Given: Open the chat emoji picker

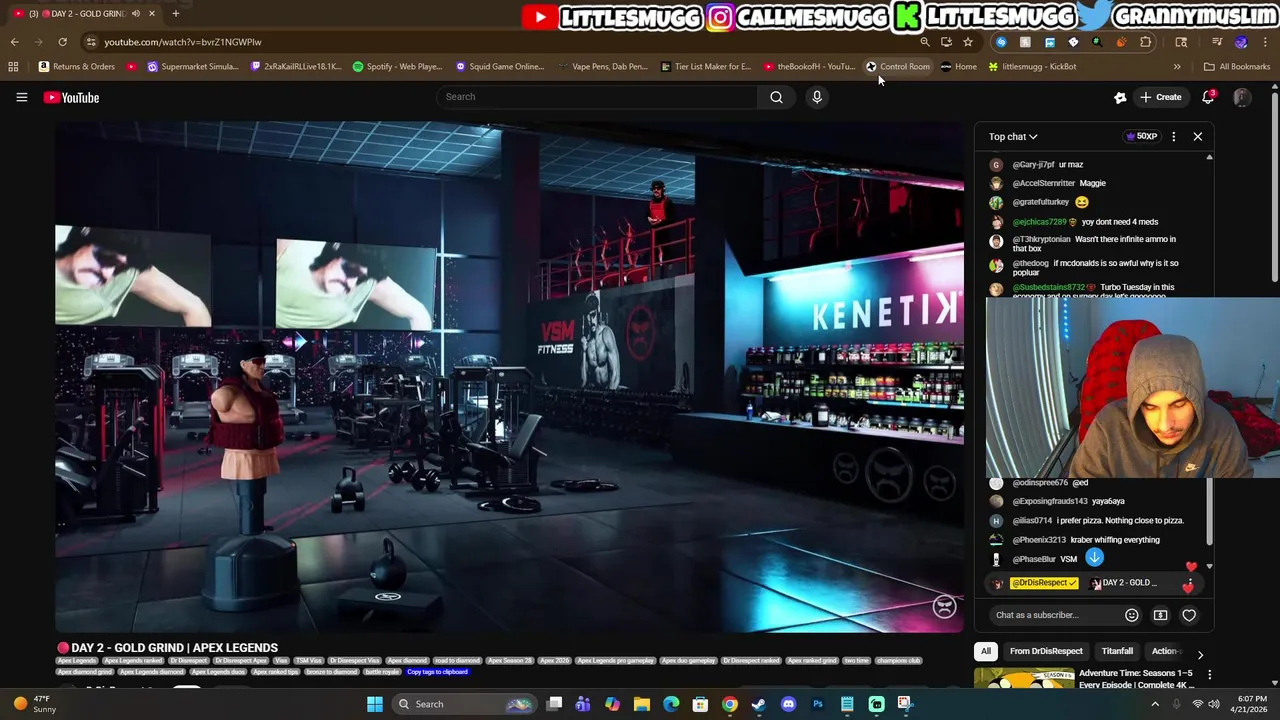Looking at the screenshot, I should (1131, 615).
